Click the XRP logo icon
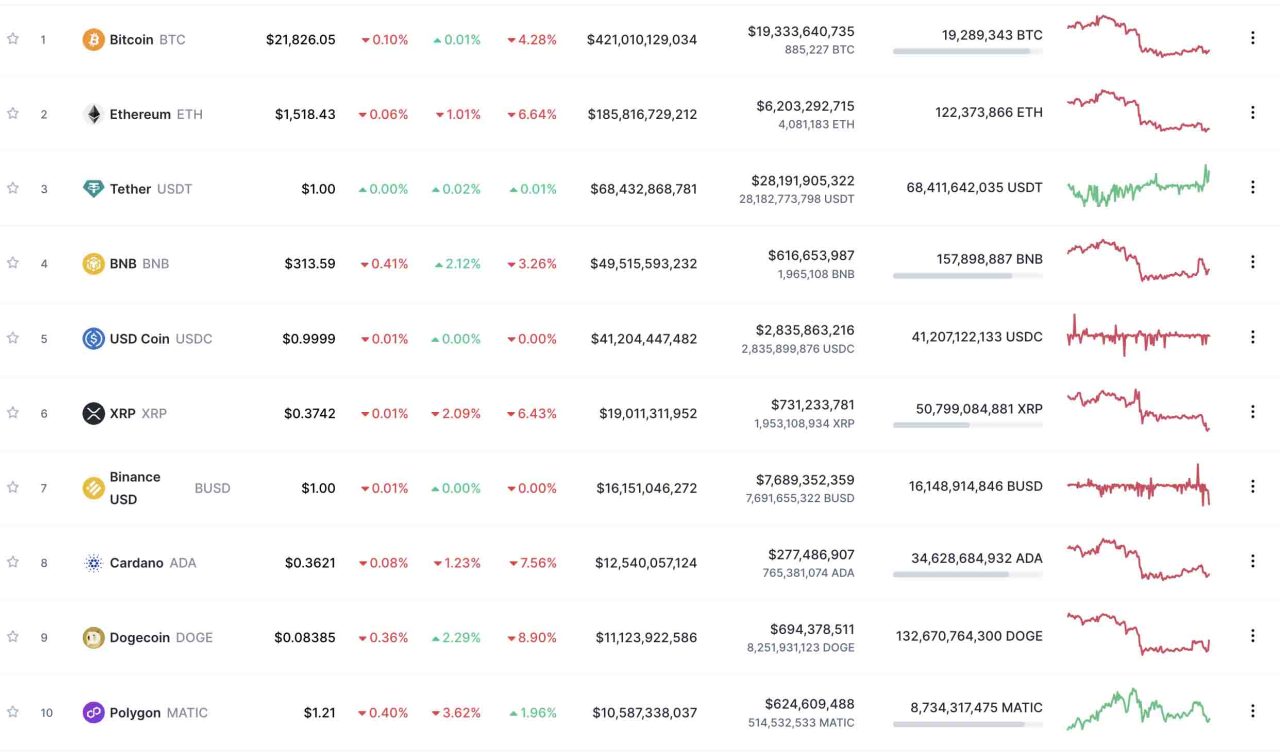The width and height of the screenshot is (1280, 756). click(x=93, y=413)
